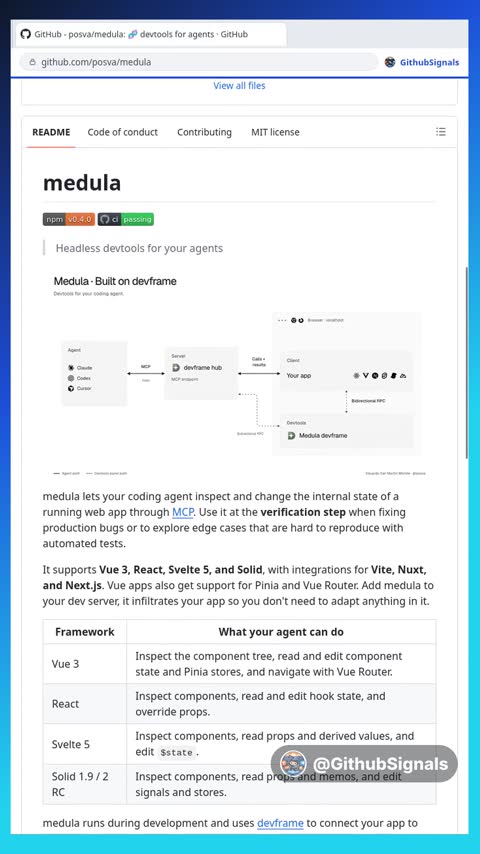The width and height of the screenshot is (480, 854).
Task: Open the devframe hyperlink
Action: [280, 822]
